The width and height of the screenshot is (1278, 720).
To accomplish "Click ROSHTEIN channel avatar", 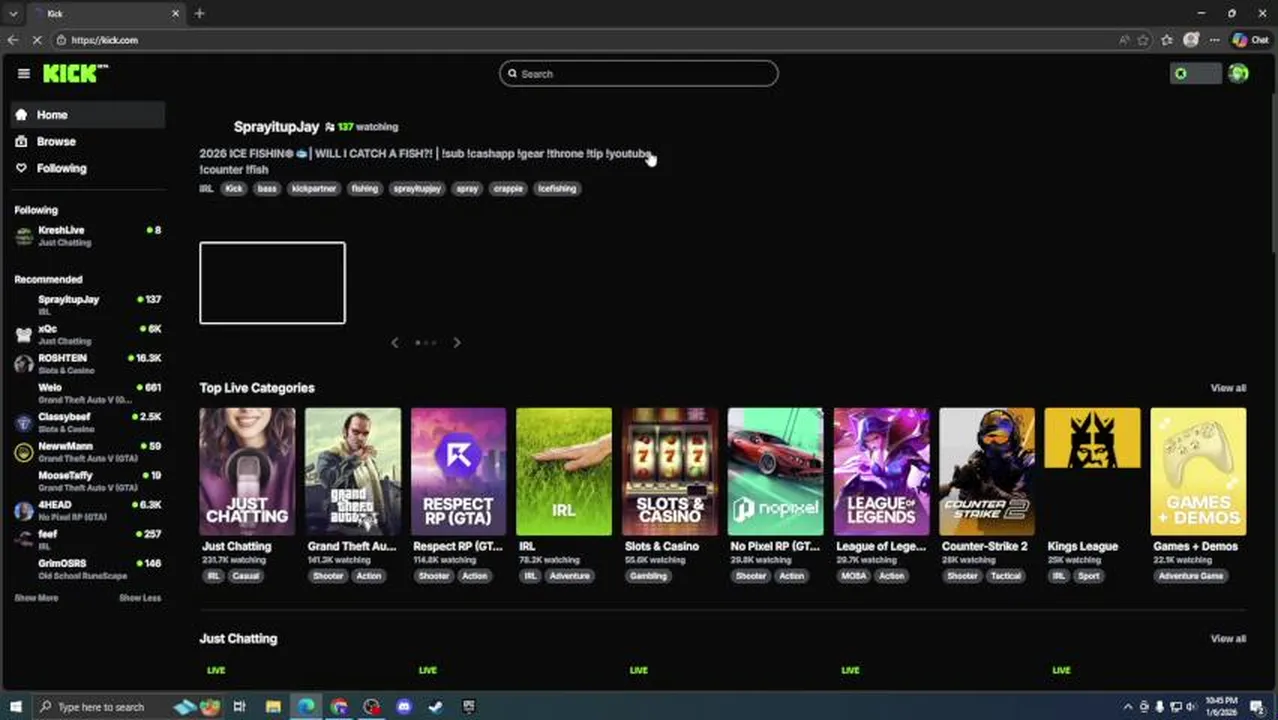I will point(23,364).
